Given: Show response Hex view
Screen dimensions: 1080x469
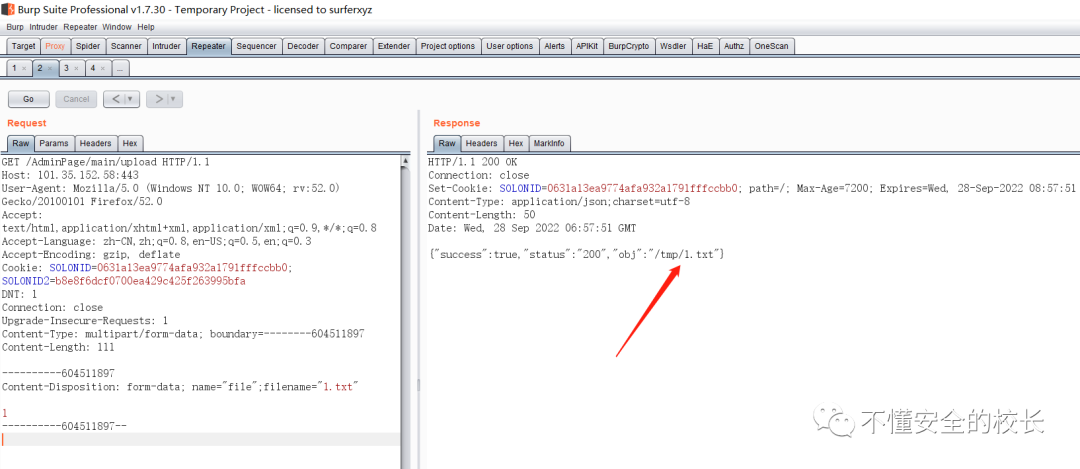Looking at the screenshot, I should tap(515, 143).
